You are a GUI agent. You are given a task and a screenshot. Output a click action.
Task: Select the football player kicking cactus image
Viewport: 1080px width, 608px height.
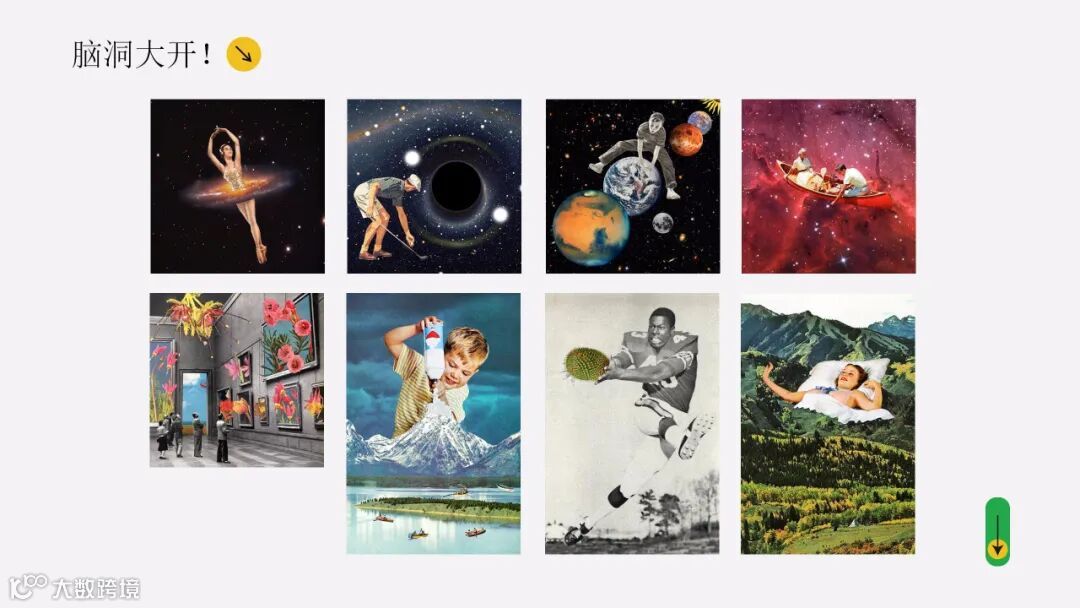tap(632, 423)
